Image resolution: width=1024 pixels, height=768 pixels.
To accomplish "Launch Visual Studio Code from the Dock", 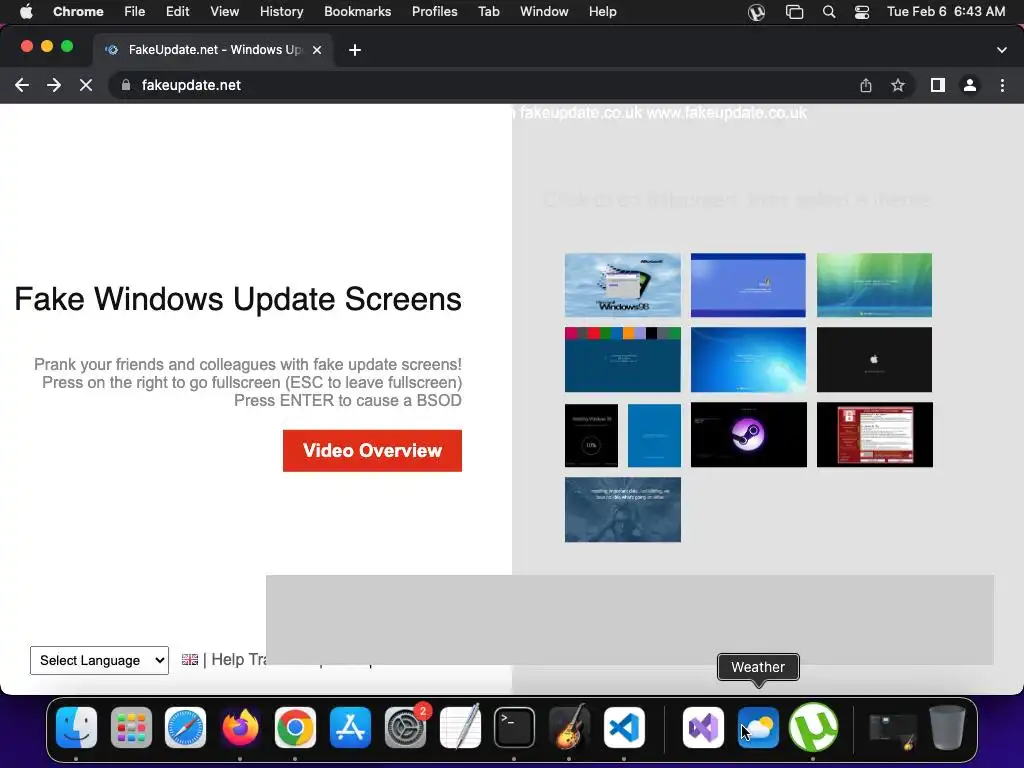I will [624, 727].
